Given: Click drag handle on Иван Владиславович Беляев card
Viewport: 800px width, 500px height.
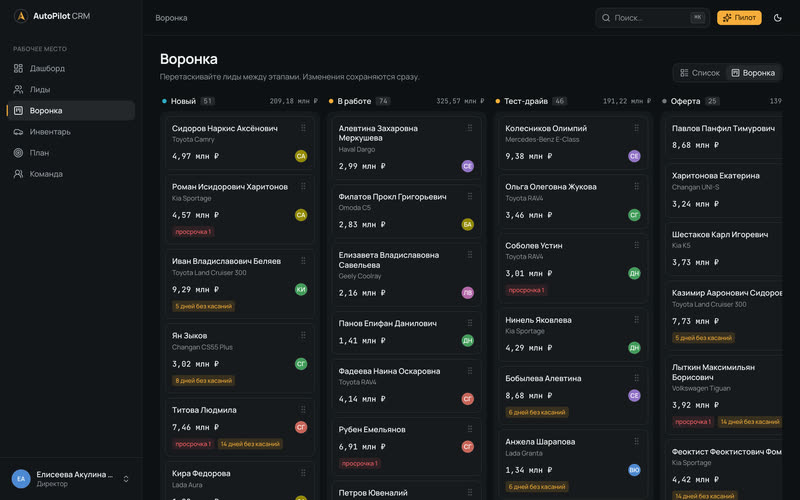Looking at the screenshot, I should click(303, 261).
